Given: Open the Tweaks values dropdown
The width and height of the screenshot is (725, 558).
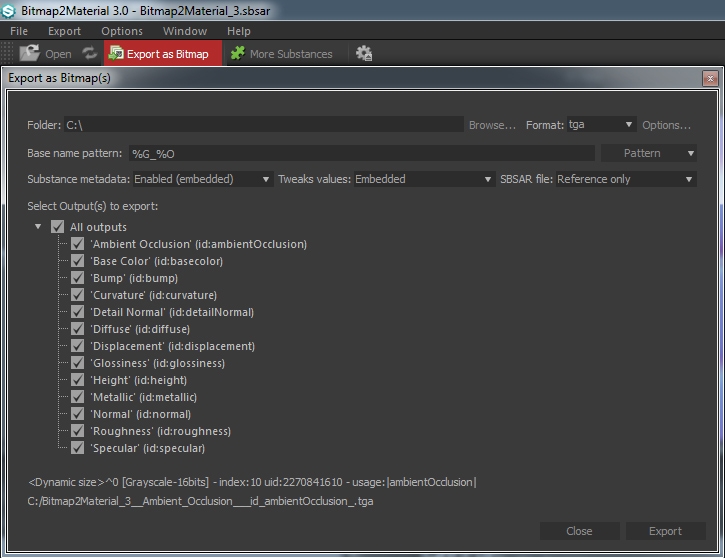Looking at the screenshot, I should pos(424,179).
